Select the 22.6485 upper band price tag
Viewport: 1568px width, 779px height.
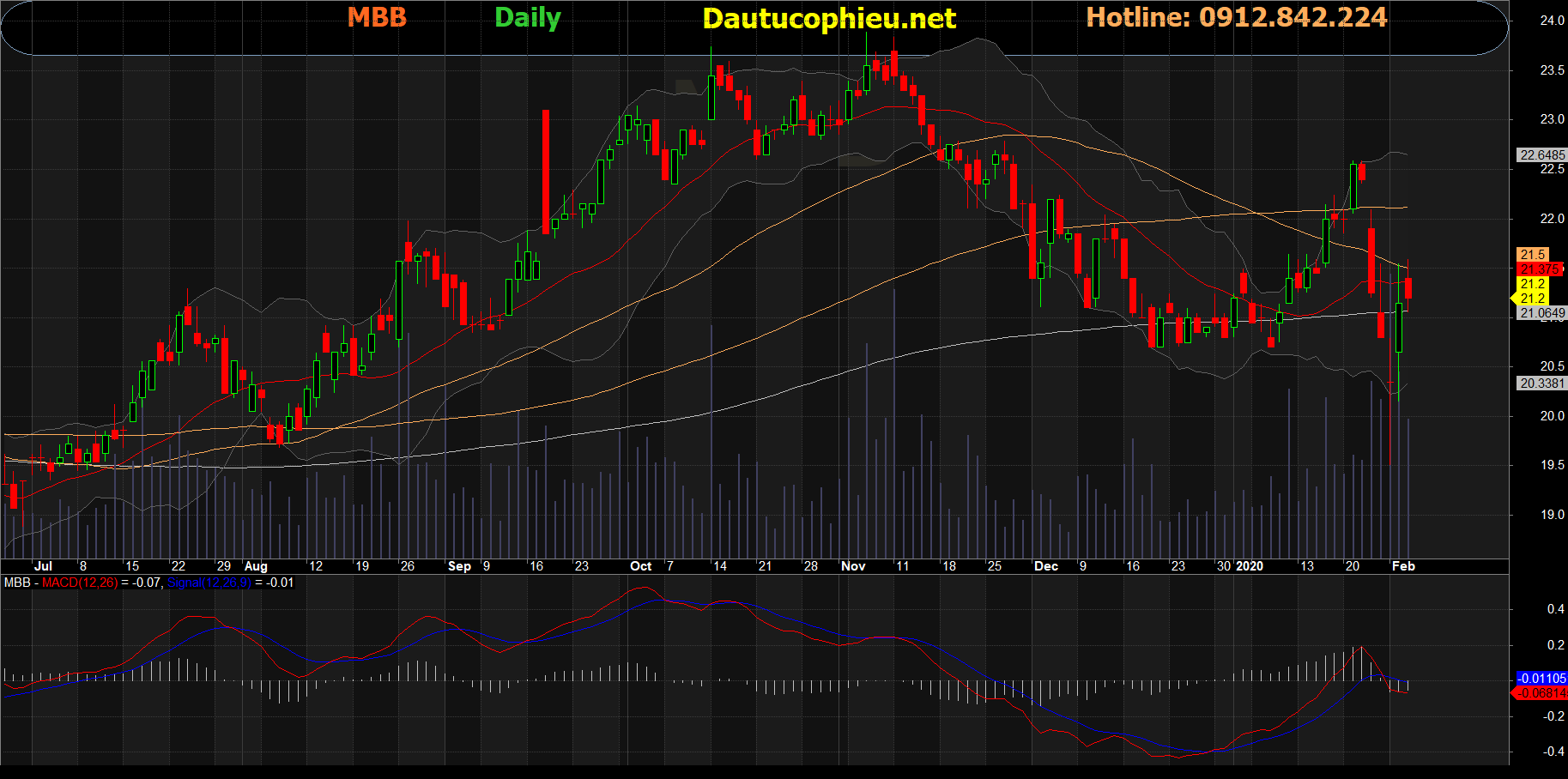pyautogui.click(x=1541, y=155)
